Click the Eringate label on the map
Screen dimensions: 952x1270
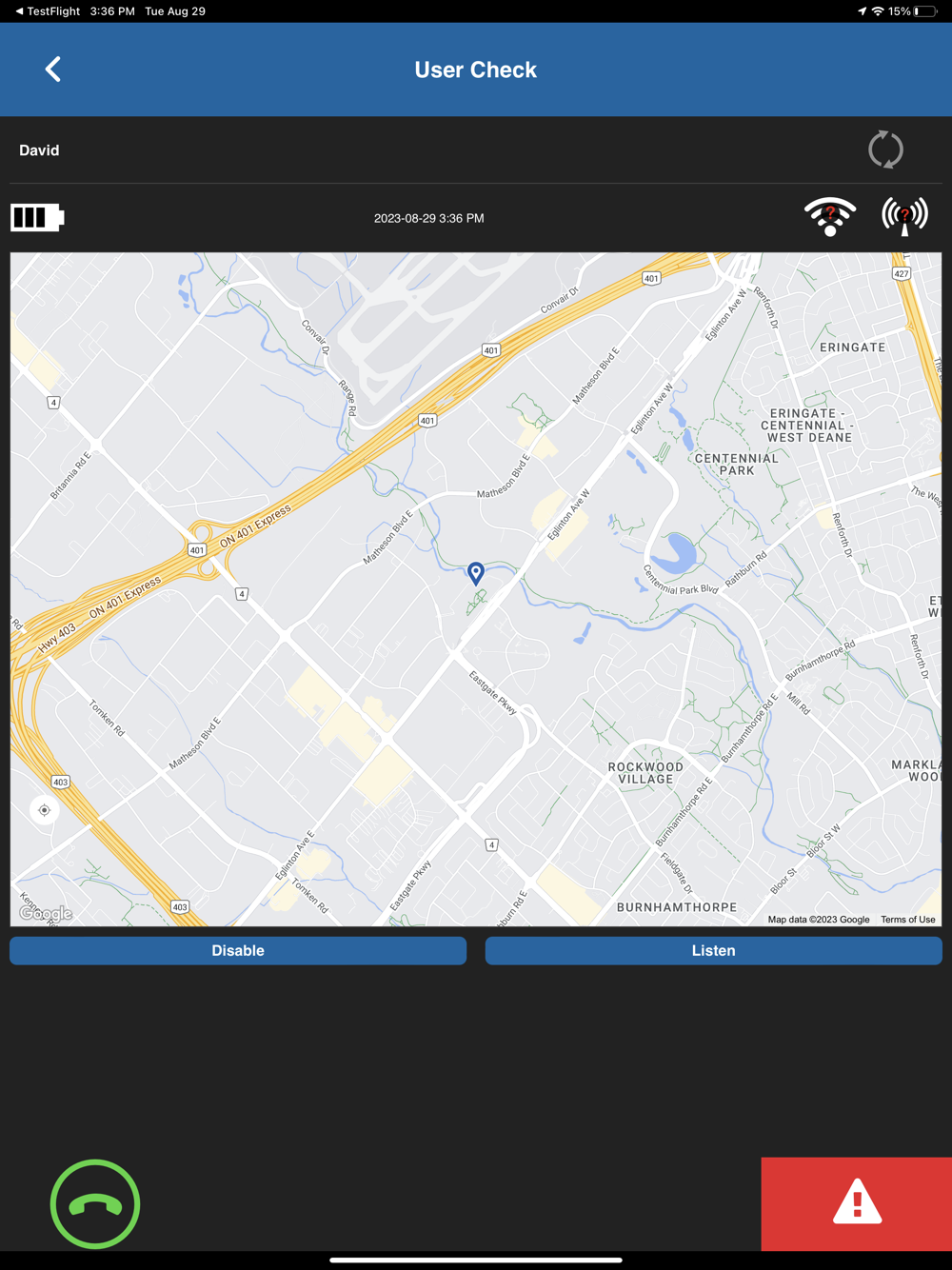pos(853,347)
